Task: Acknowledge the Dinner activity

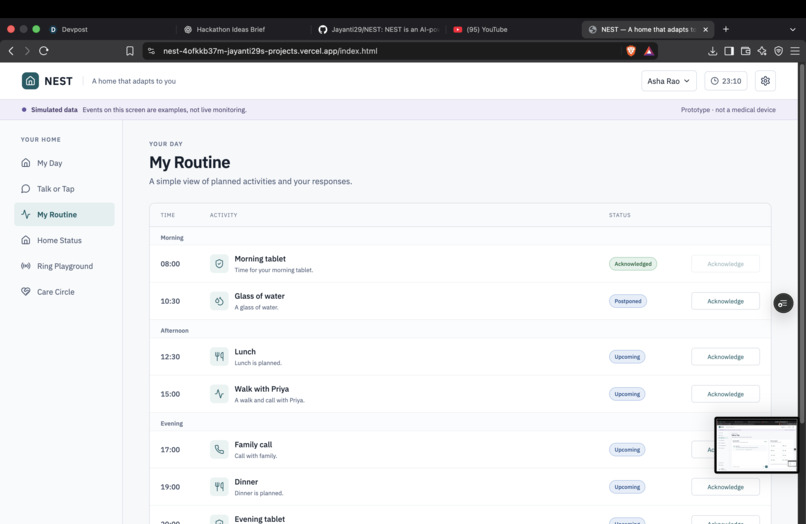Action: click(725, 486)
